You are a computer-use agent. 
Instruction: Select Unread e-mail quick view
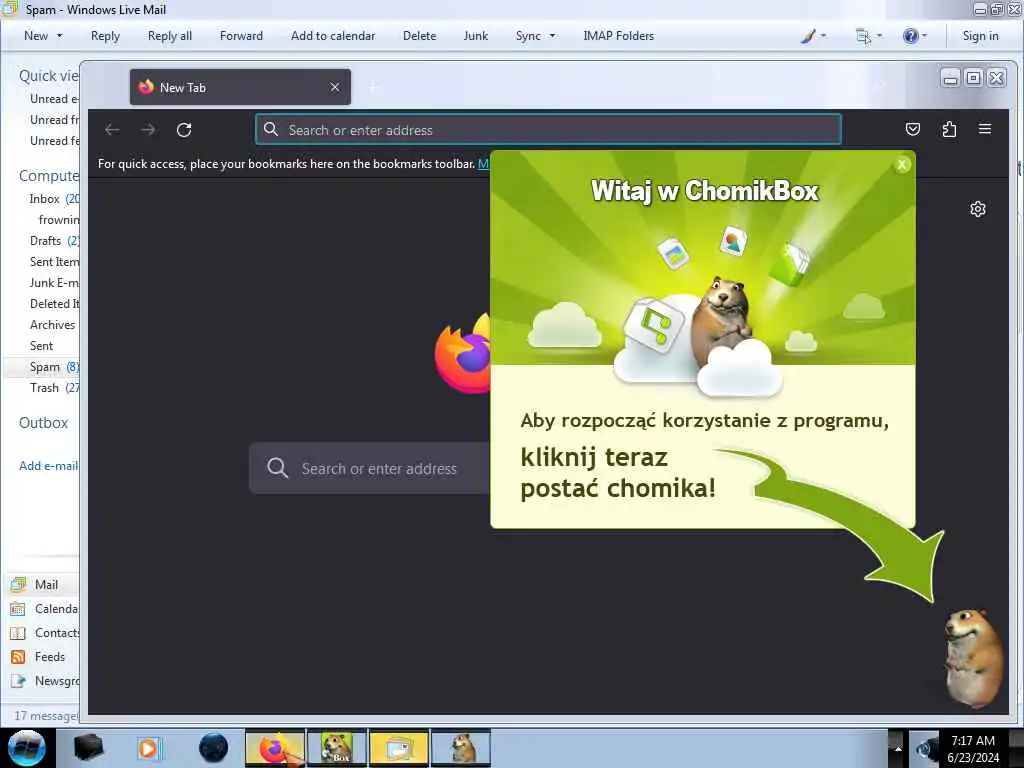click(x=54, y=99)
